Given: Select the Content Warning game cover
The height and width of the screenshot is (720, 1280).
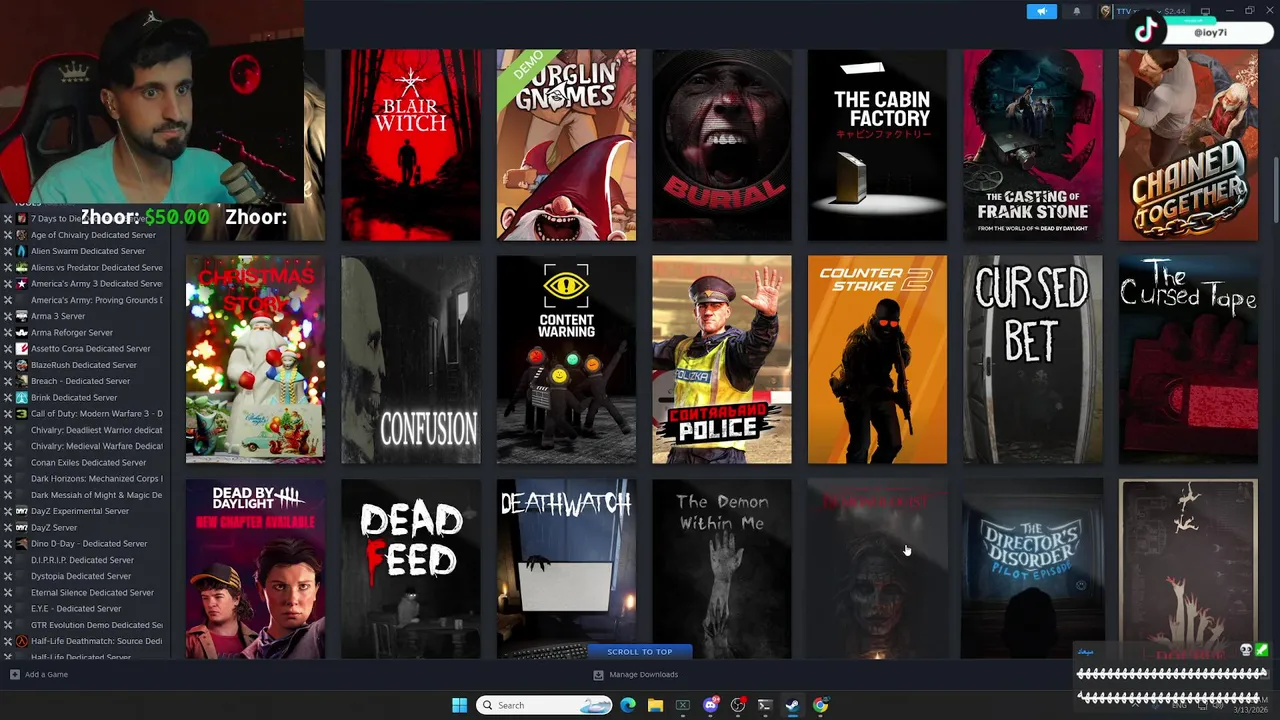Looking at the screenshot, I should tap(566, 360).
